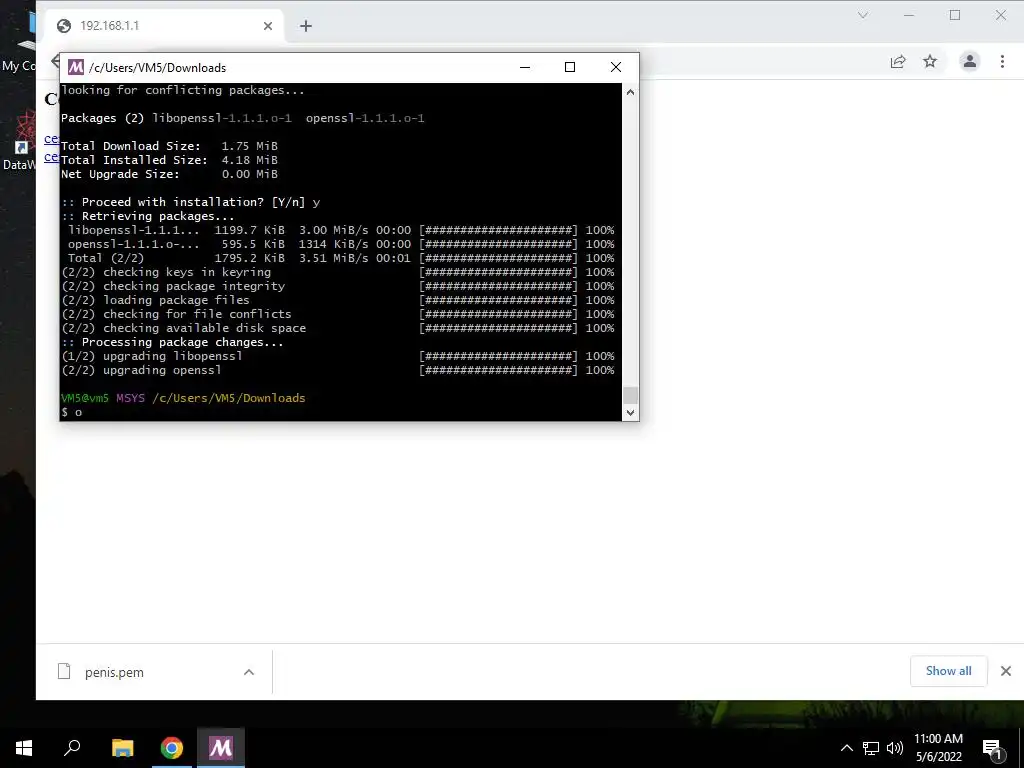Viewport: 1024px width, 768px height.
Task: Open Windows taskbar search
Action: 72,748
